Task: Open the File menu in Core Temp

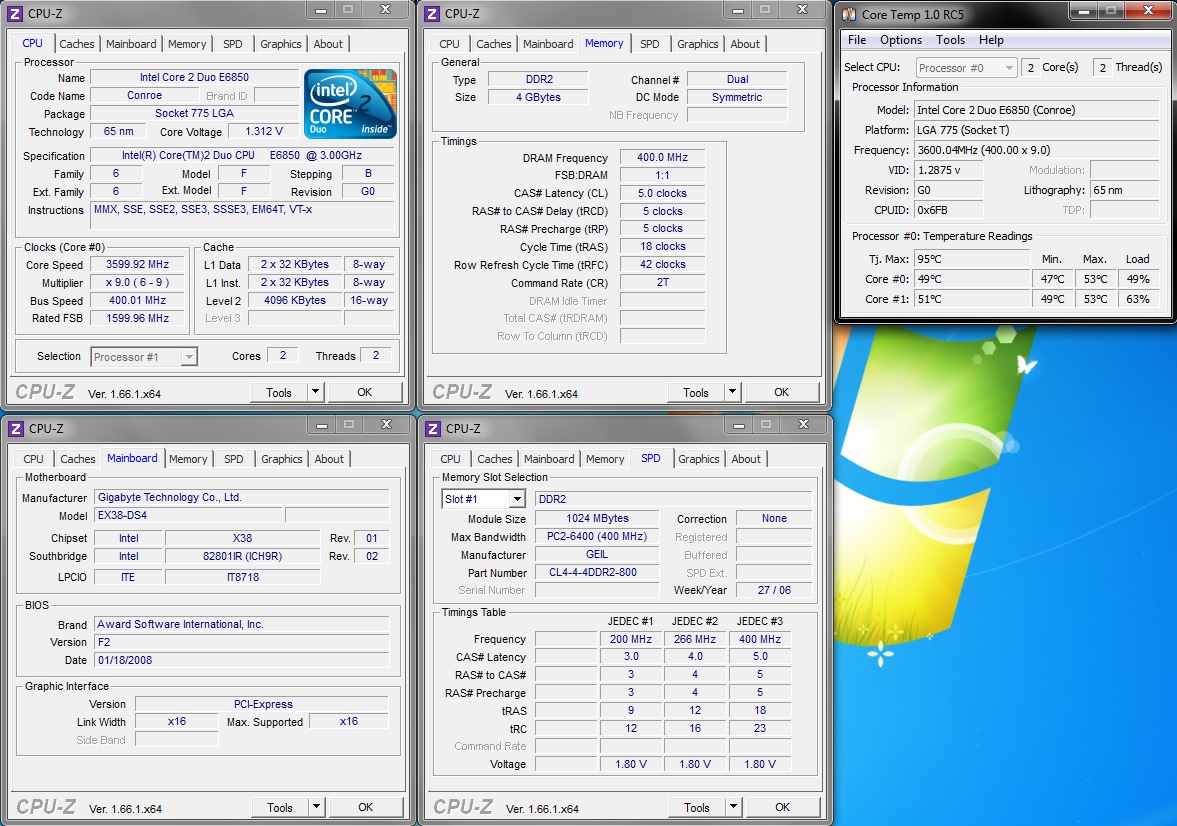Action: 856,40
